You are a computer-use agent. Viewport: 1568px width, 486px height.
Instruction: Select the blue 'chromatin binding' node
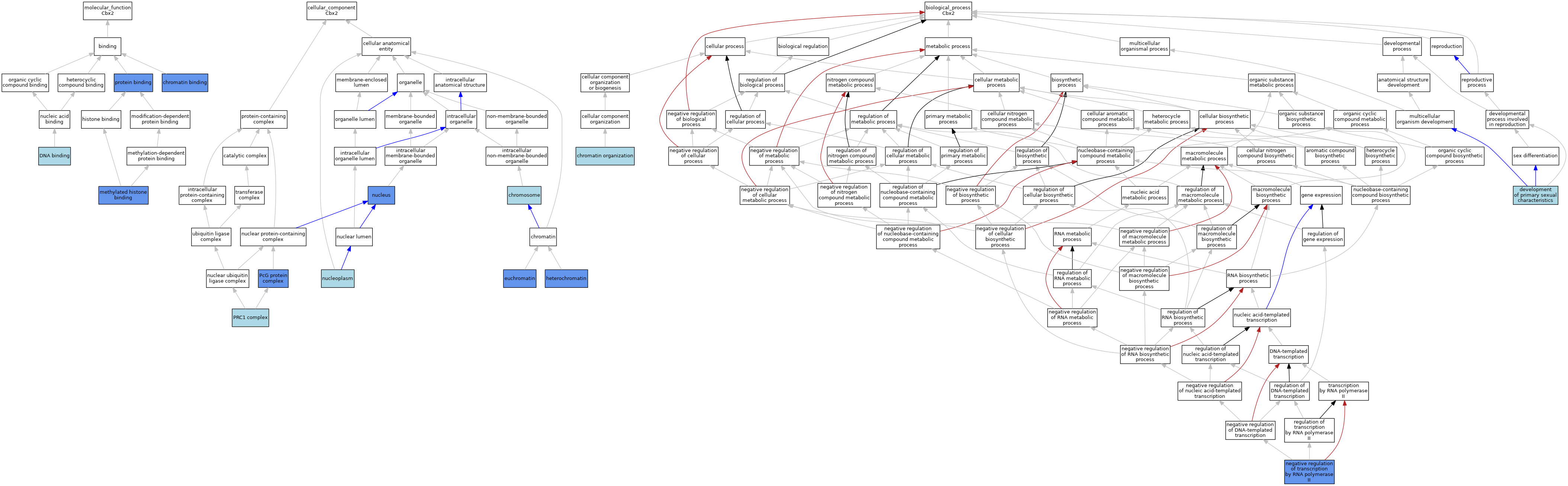point(185,83)
